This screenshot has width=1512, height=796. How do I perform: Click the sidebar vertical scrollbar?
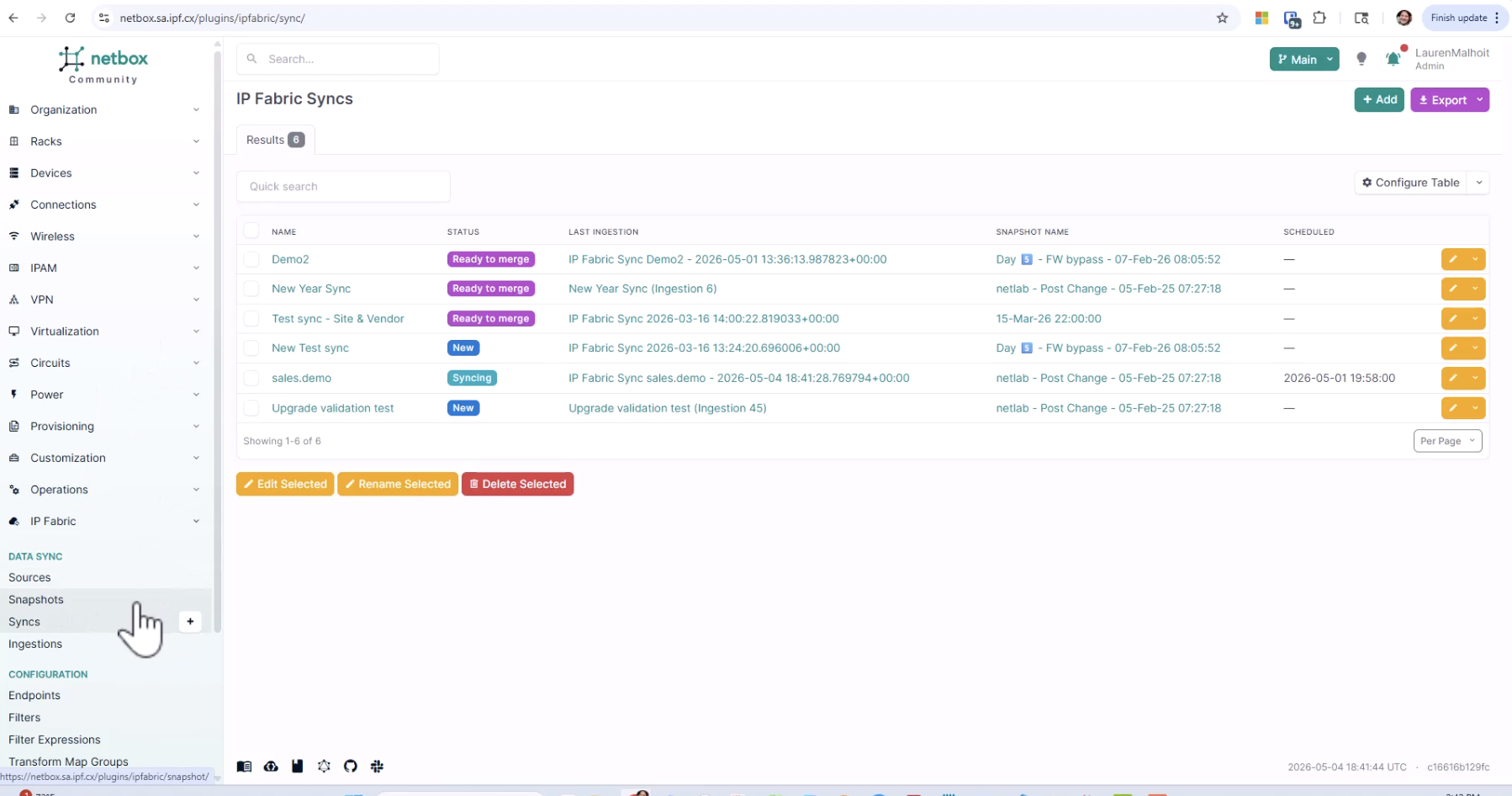click(x=218, y=341)
